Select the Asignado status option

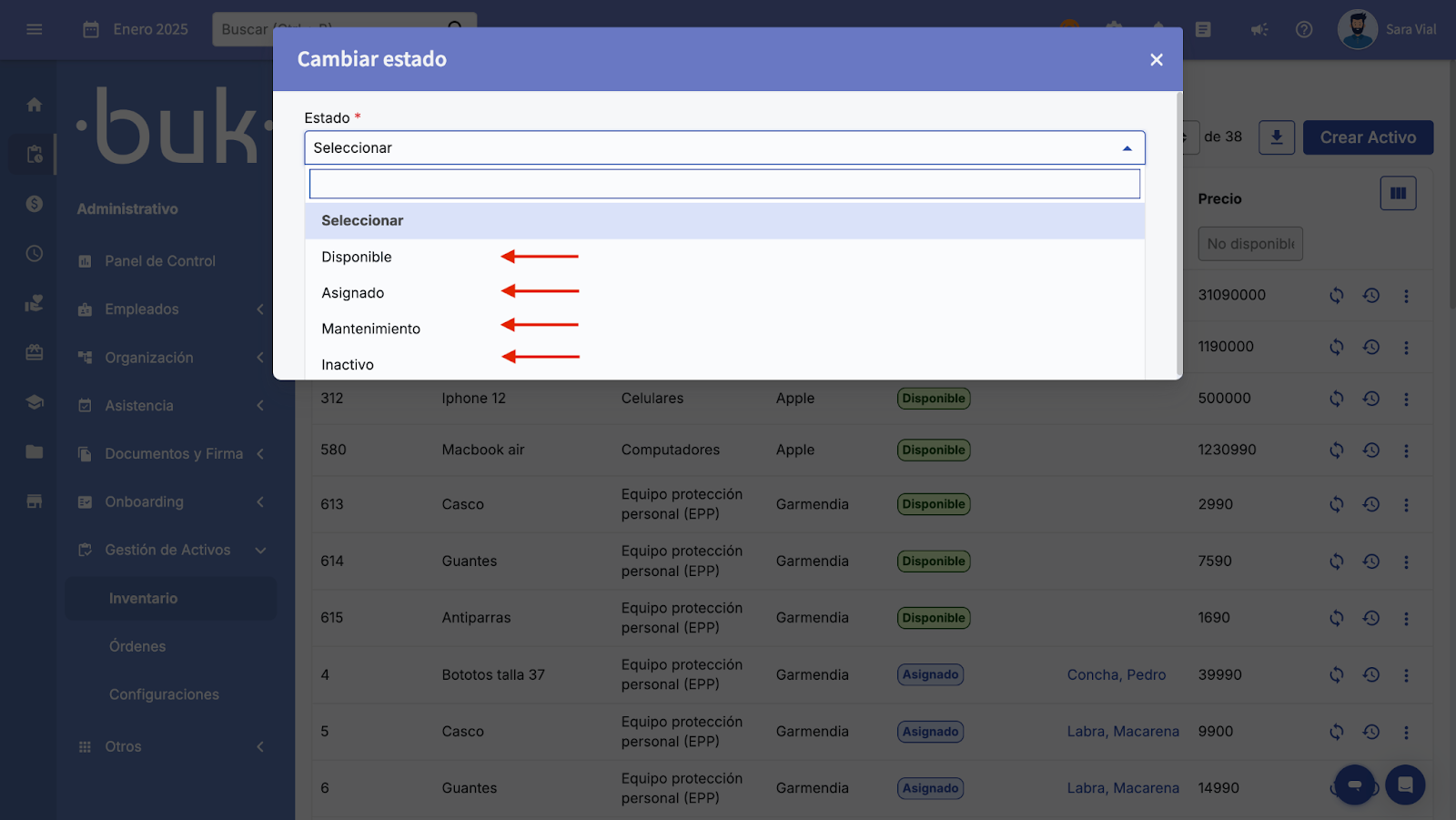353,293
